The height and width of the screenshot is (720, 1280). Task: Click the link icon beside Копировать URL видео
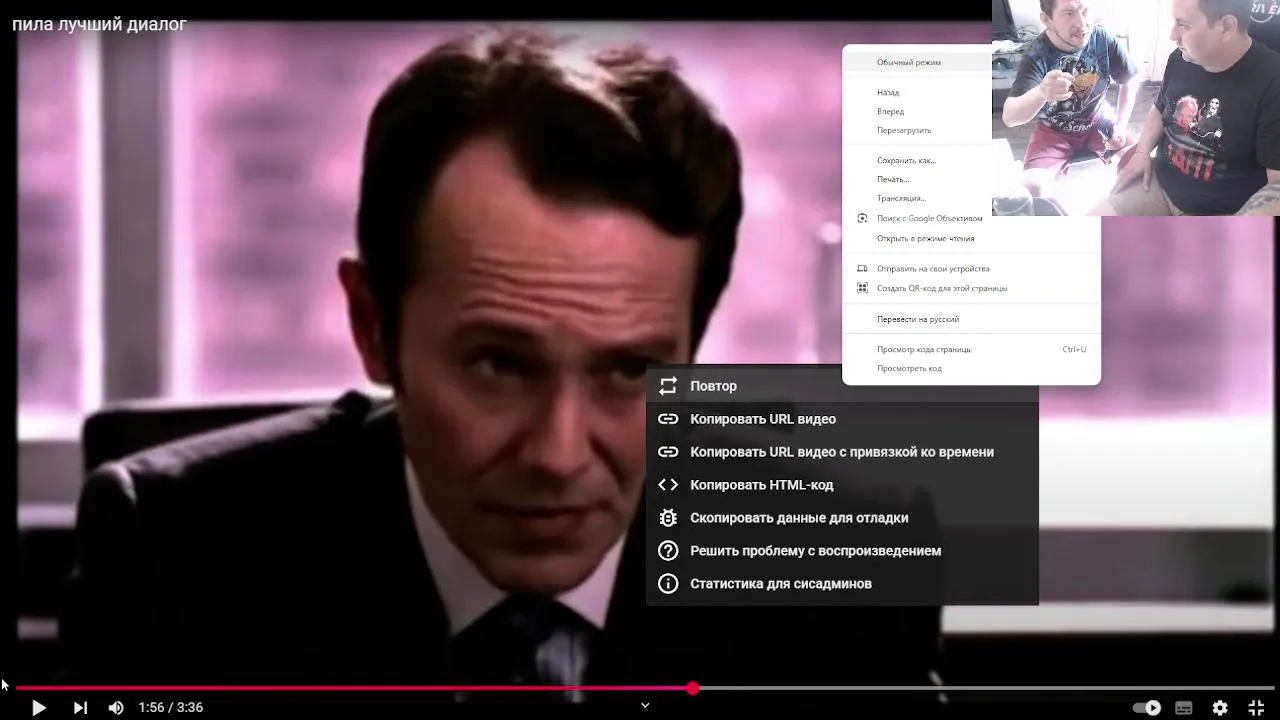pyautogui.click(x=668, y=419)
